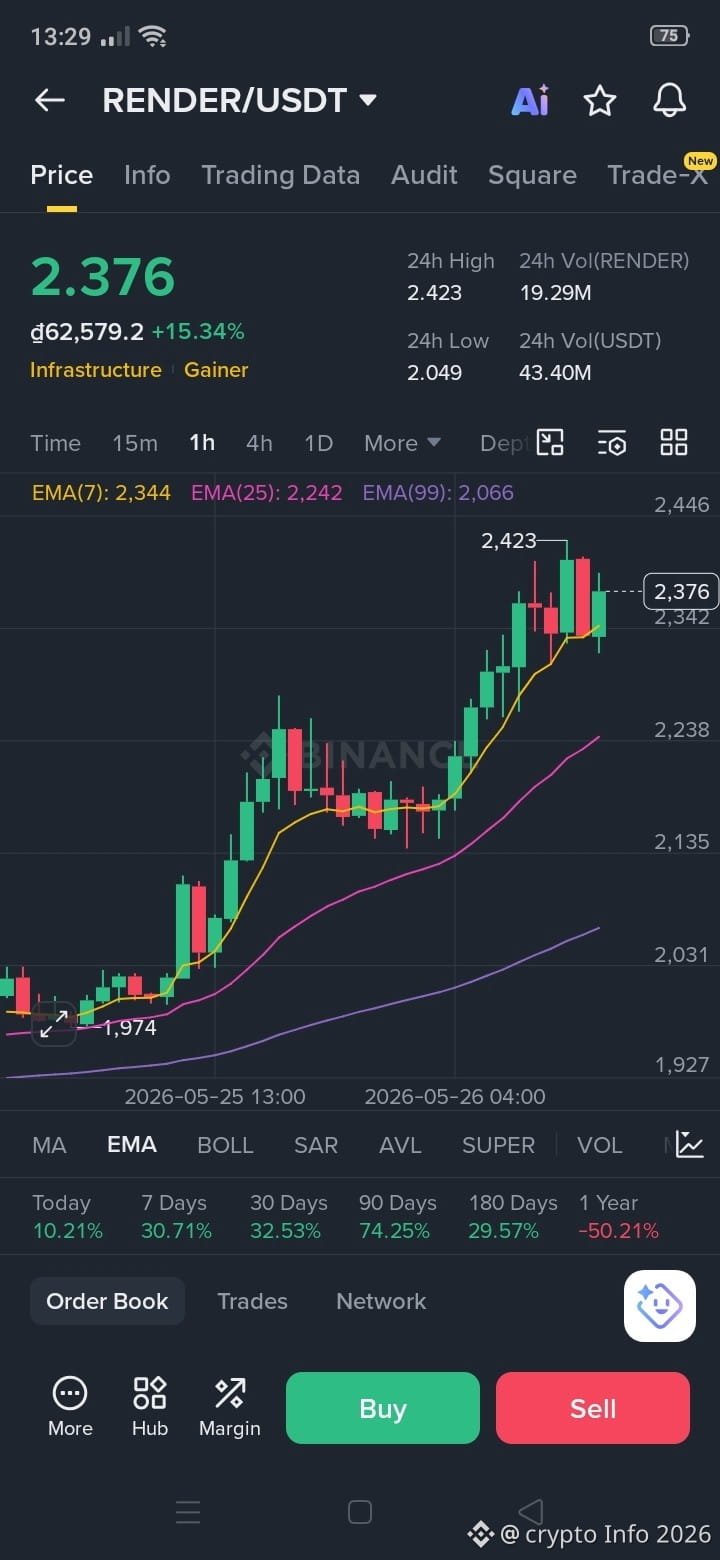
Task: Tap the 24h High value 2.423
Action: [x=434, y=293]
